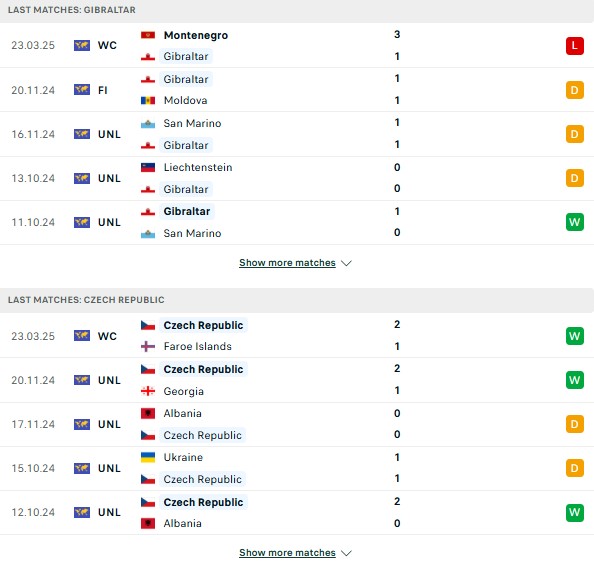594x569 pixels.
Task: Click the Montenegro flag icon
Action: pos(148,35)
